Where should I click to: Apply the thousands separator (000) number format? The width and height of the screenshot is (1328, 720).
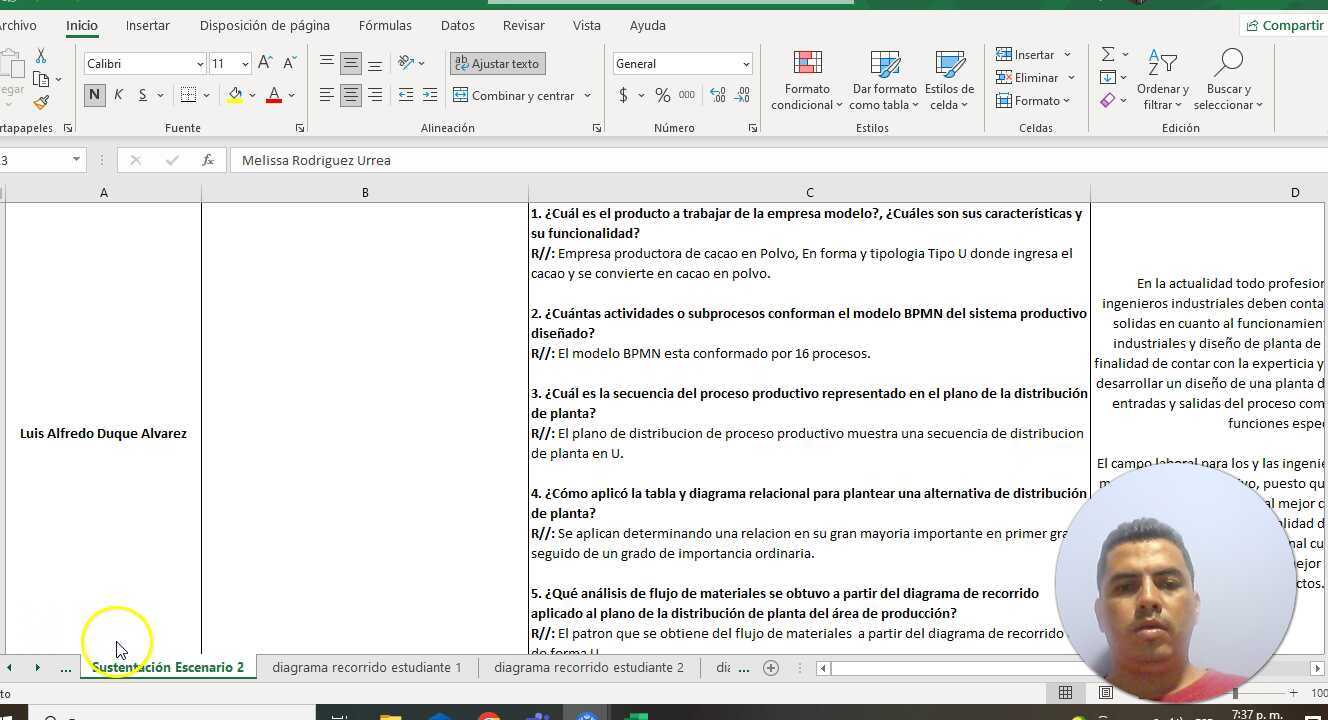687,95
